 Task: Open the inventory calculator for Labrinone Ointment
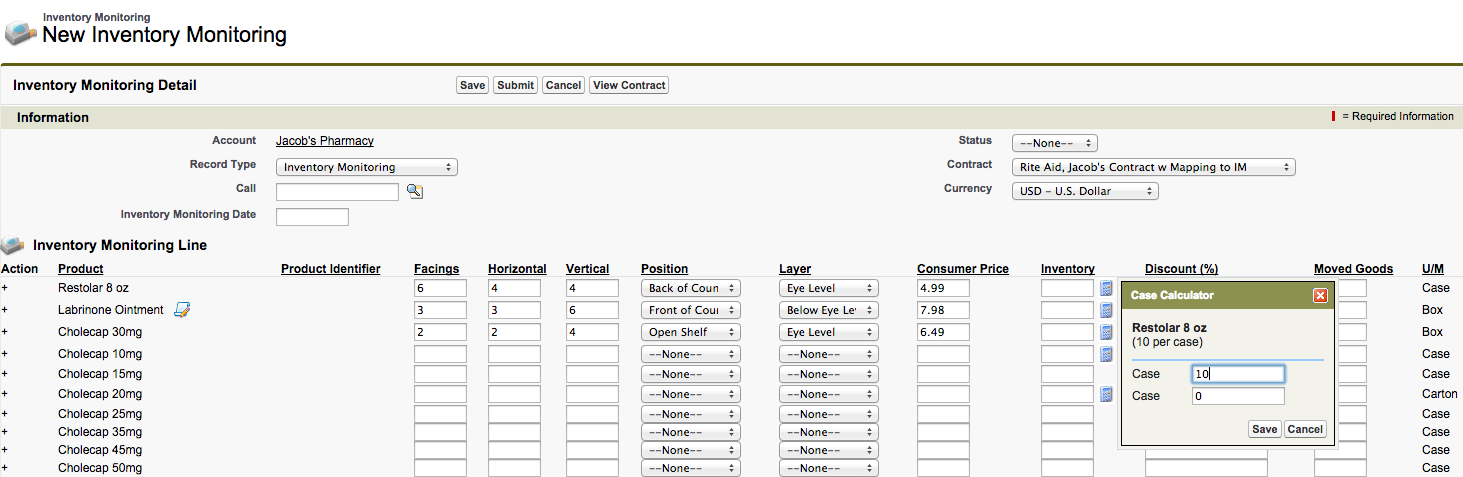1106,310
